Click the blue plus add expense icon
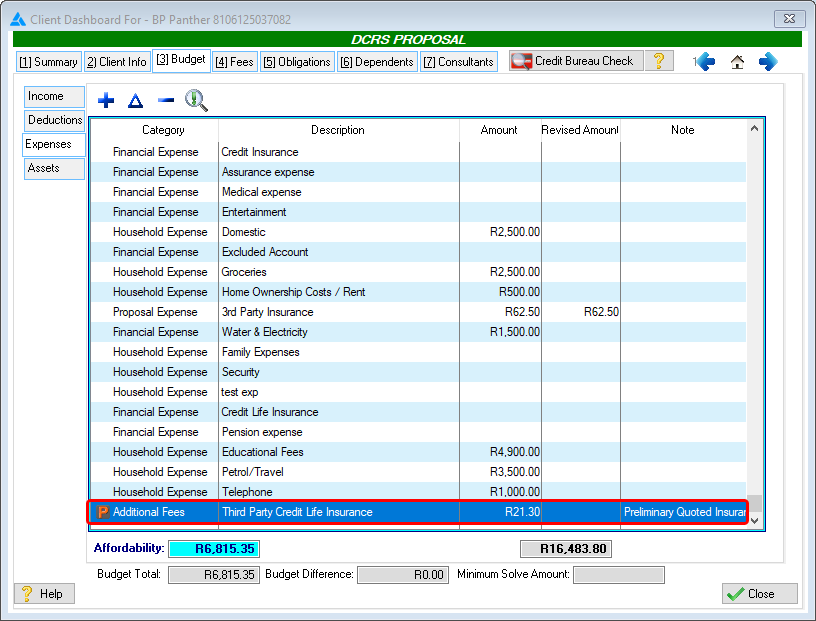The height and width of the screenshot is (621, 816). point(106,101)
